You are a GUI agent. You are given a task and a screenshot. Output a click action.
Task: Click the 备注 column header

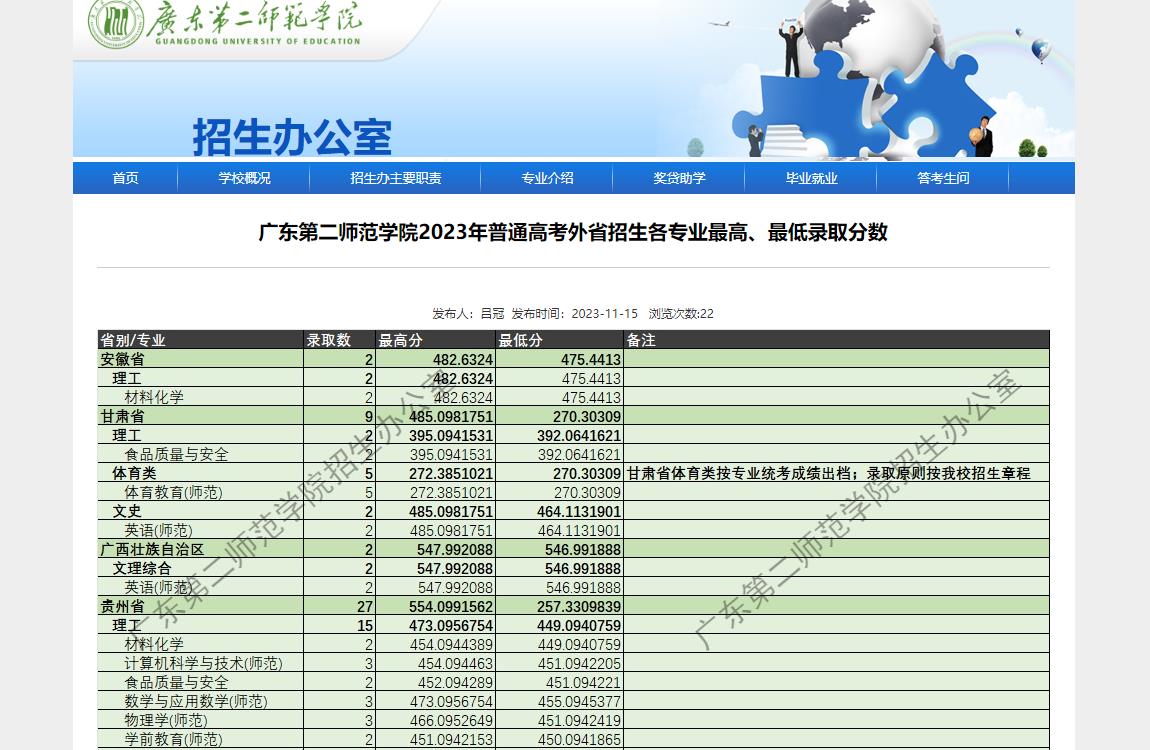tap(641, 340)
